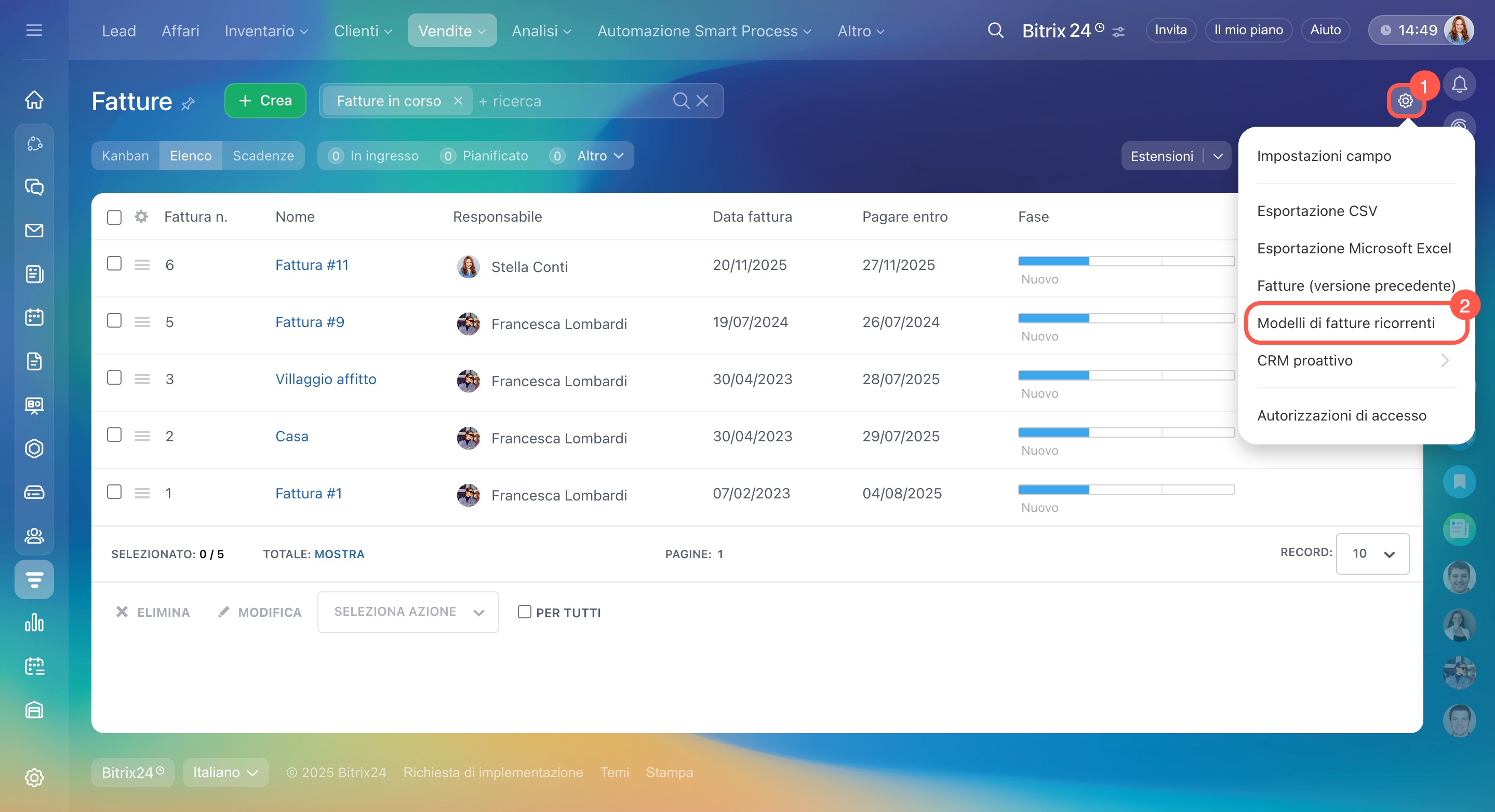
Task: Open the Villaggio affitto invoice link
Action: 326,380
